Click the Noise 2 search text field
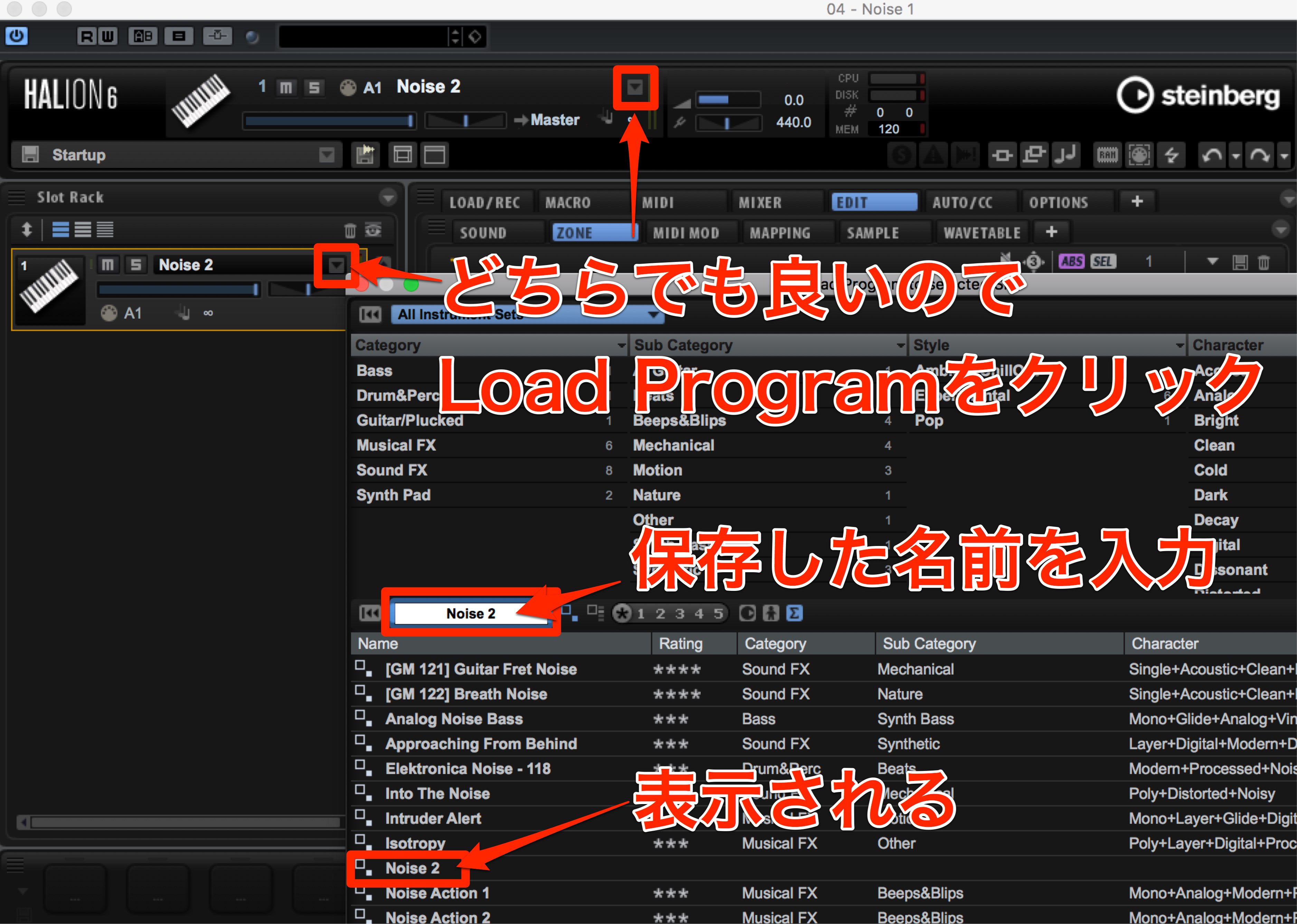This screenshot has height=924, width=1297. click(471, 613)
